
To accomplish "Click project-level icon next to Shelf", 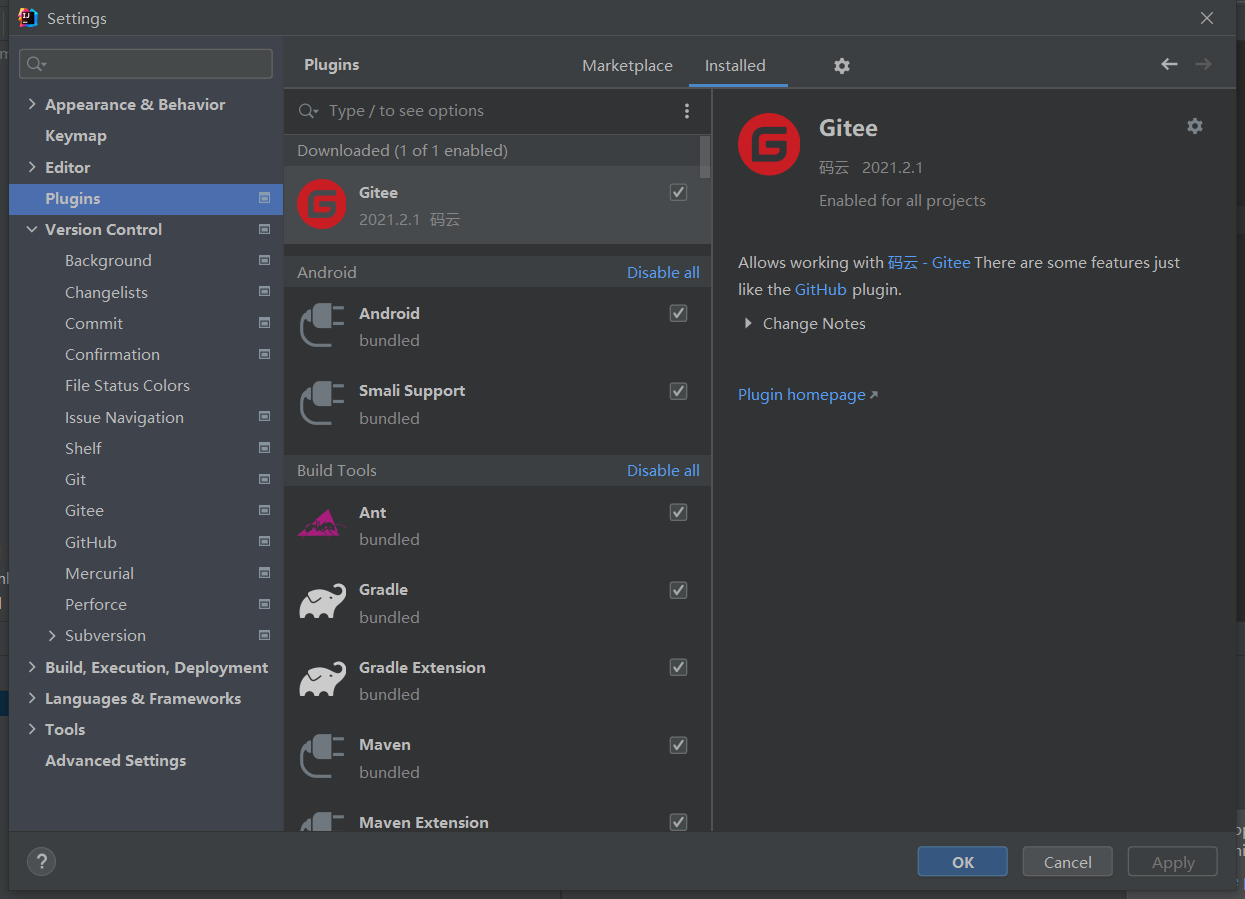I will [264, 448].
